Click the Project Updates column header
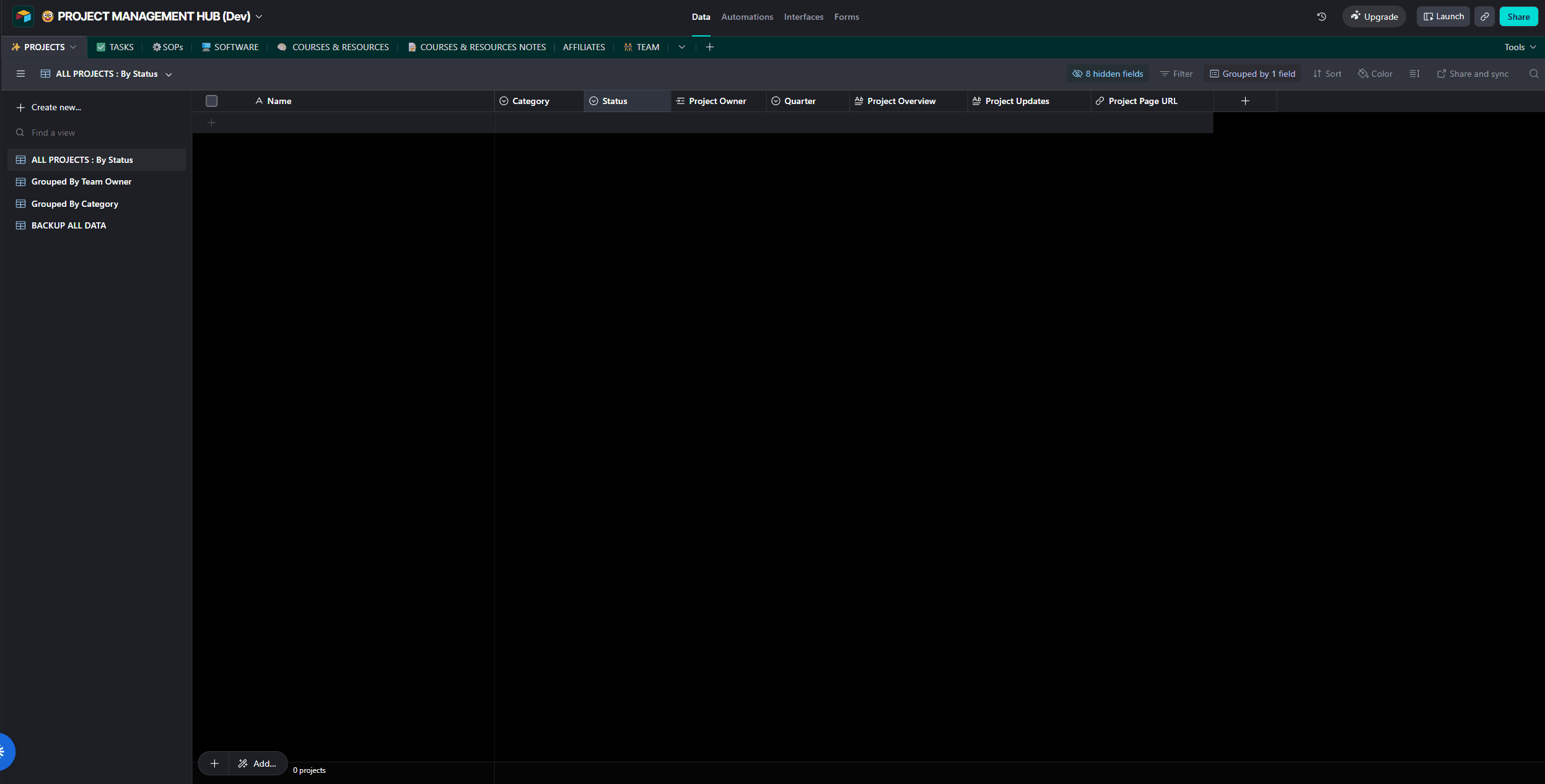 click(x=1029, y=101)
